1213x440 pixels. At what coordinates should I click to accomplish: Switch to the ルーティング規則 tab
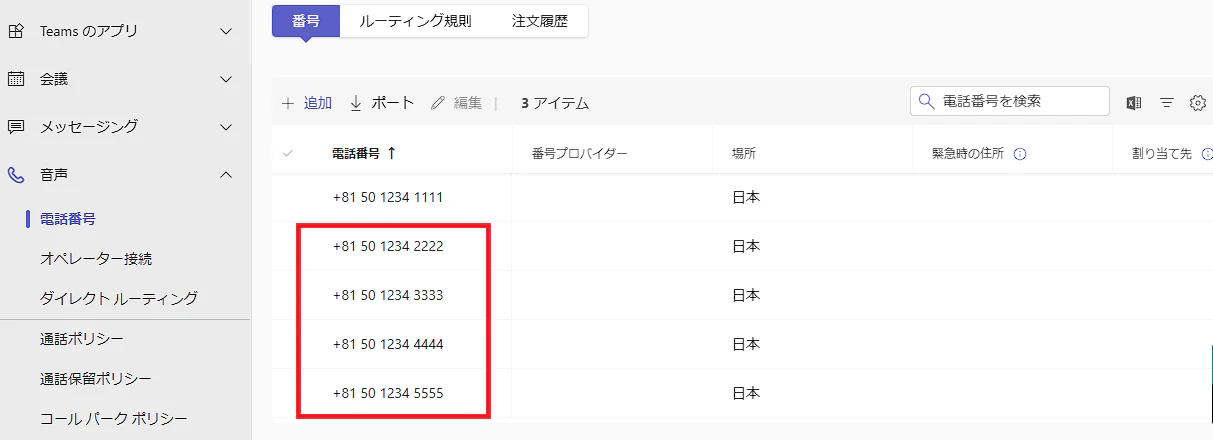tap(415, 20)
